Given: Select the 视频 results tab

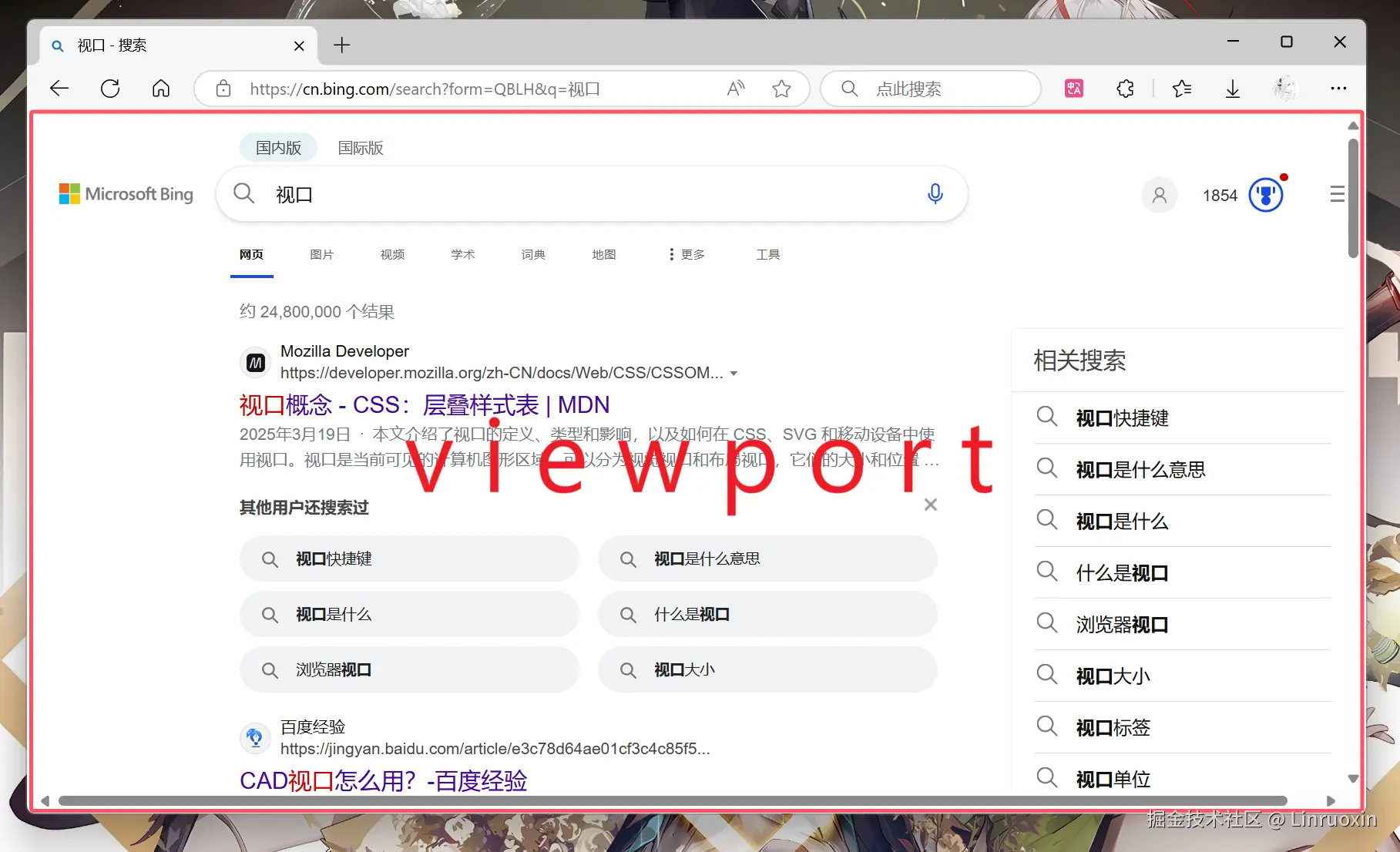Looking at the screenshot, I should click(392, 255).
